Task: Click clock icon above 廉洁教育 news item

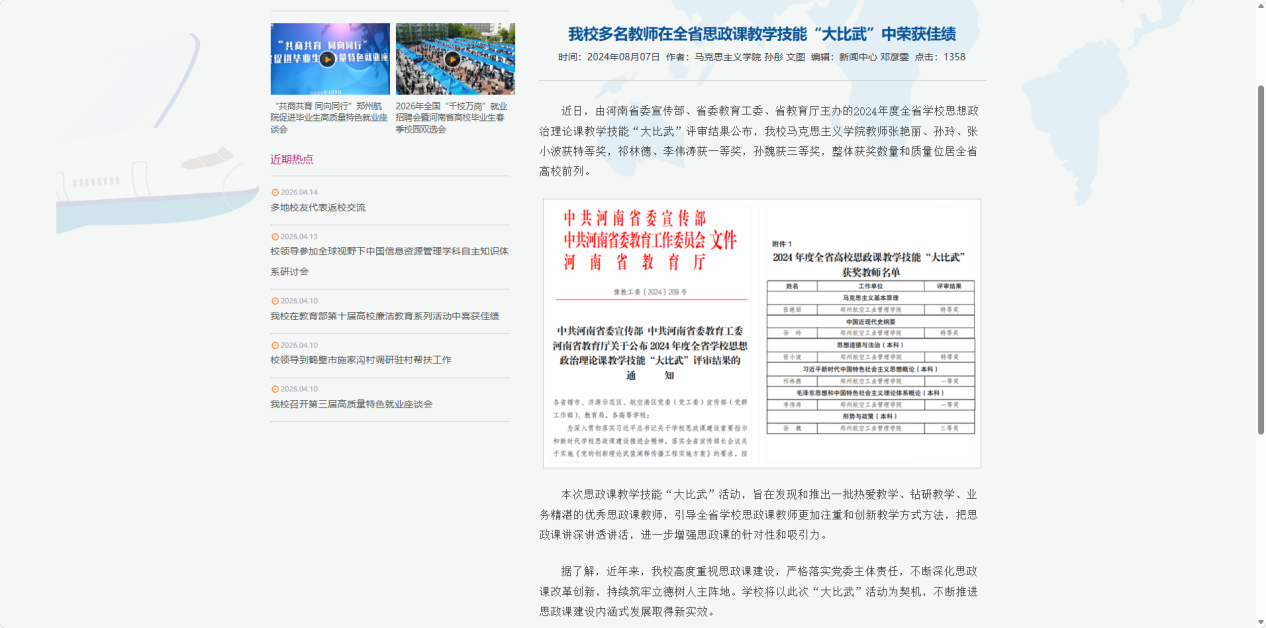Action: (275, 301)
